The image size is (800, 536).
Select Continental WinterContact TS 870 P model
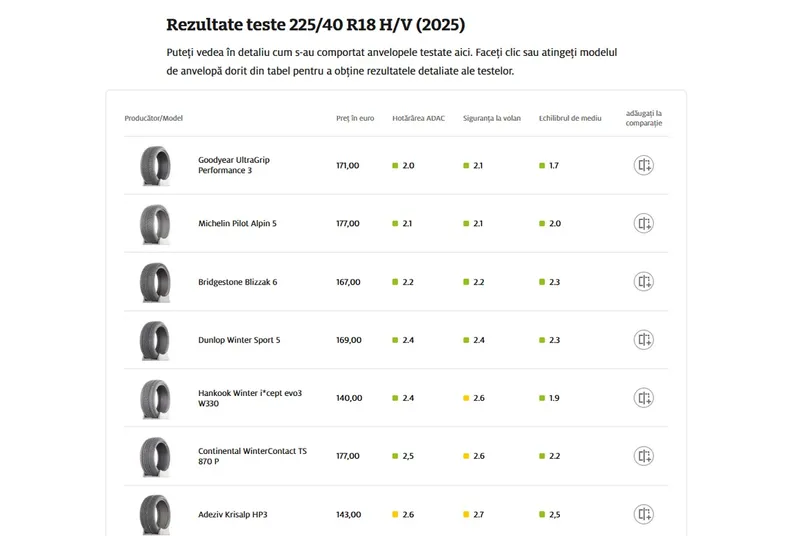pos(252,456)
